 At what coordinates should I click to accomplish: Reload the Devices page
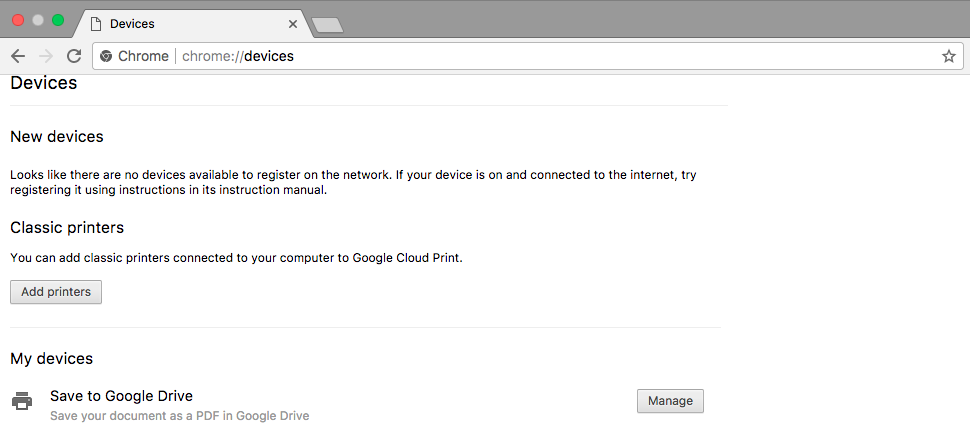(74, 56)
